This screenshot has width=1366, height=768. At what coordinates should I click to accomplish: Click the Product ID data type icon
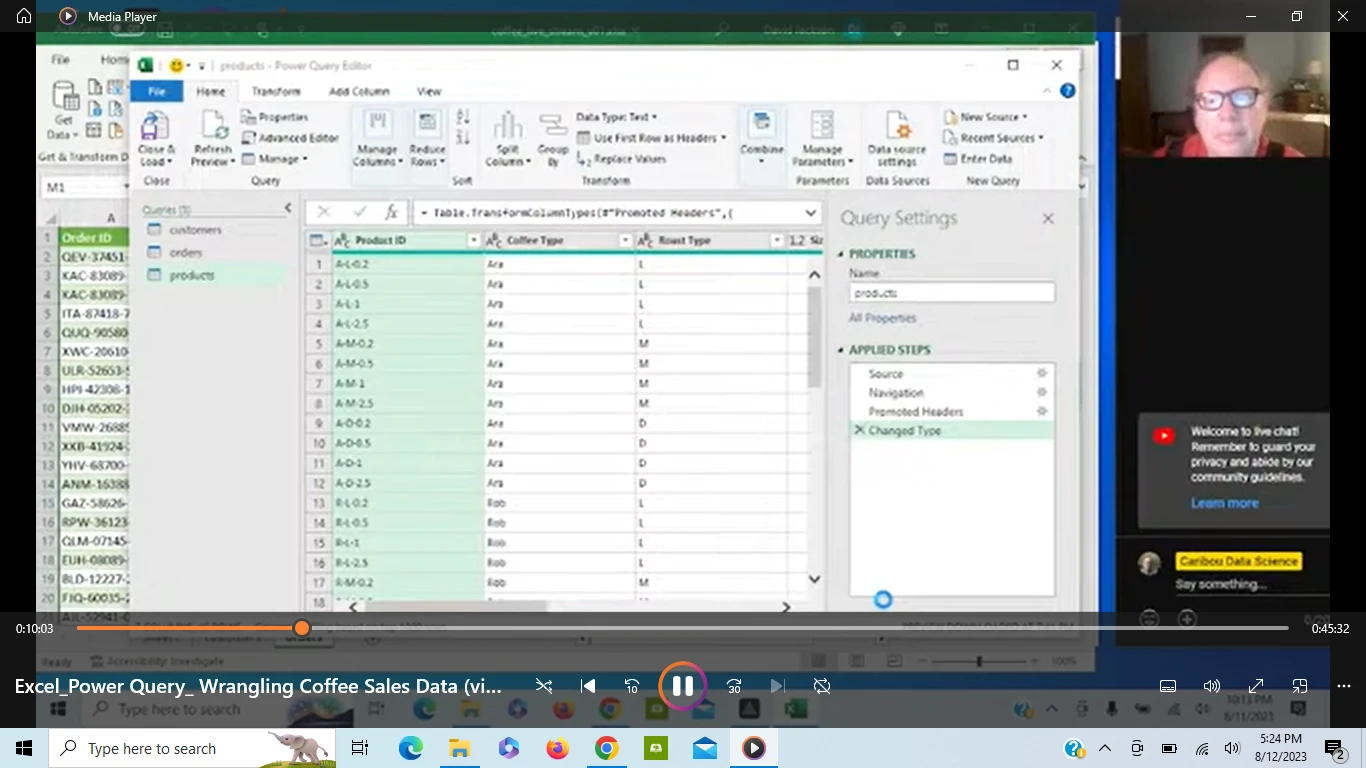342,241
